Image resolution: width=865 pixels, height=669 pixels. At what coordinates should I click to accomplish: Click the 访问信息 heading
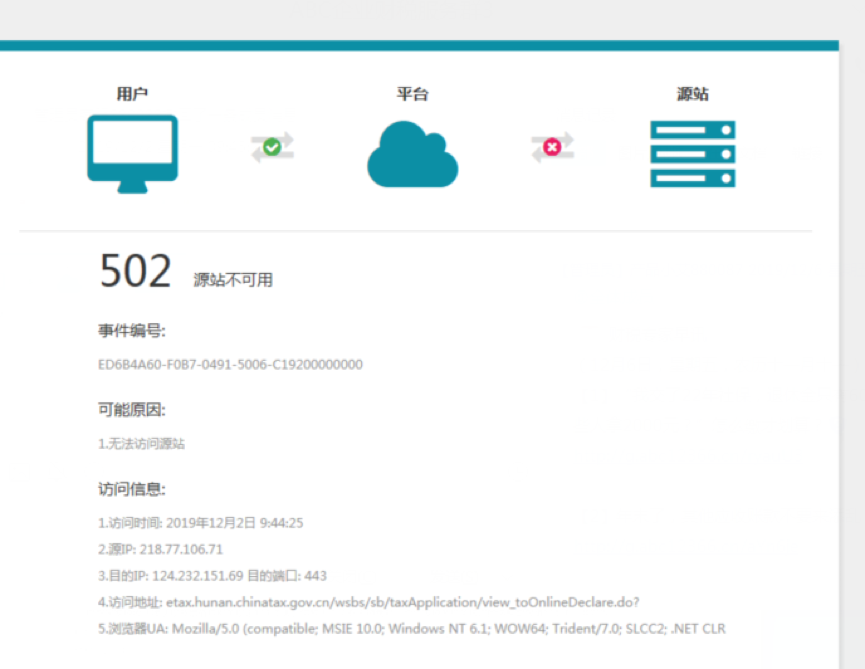(x=132, y=489)
